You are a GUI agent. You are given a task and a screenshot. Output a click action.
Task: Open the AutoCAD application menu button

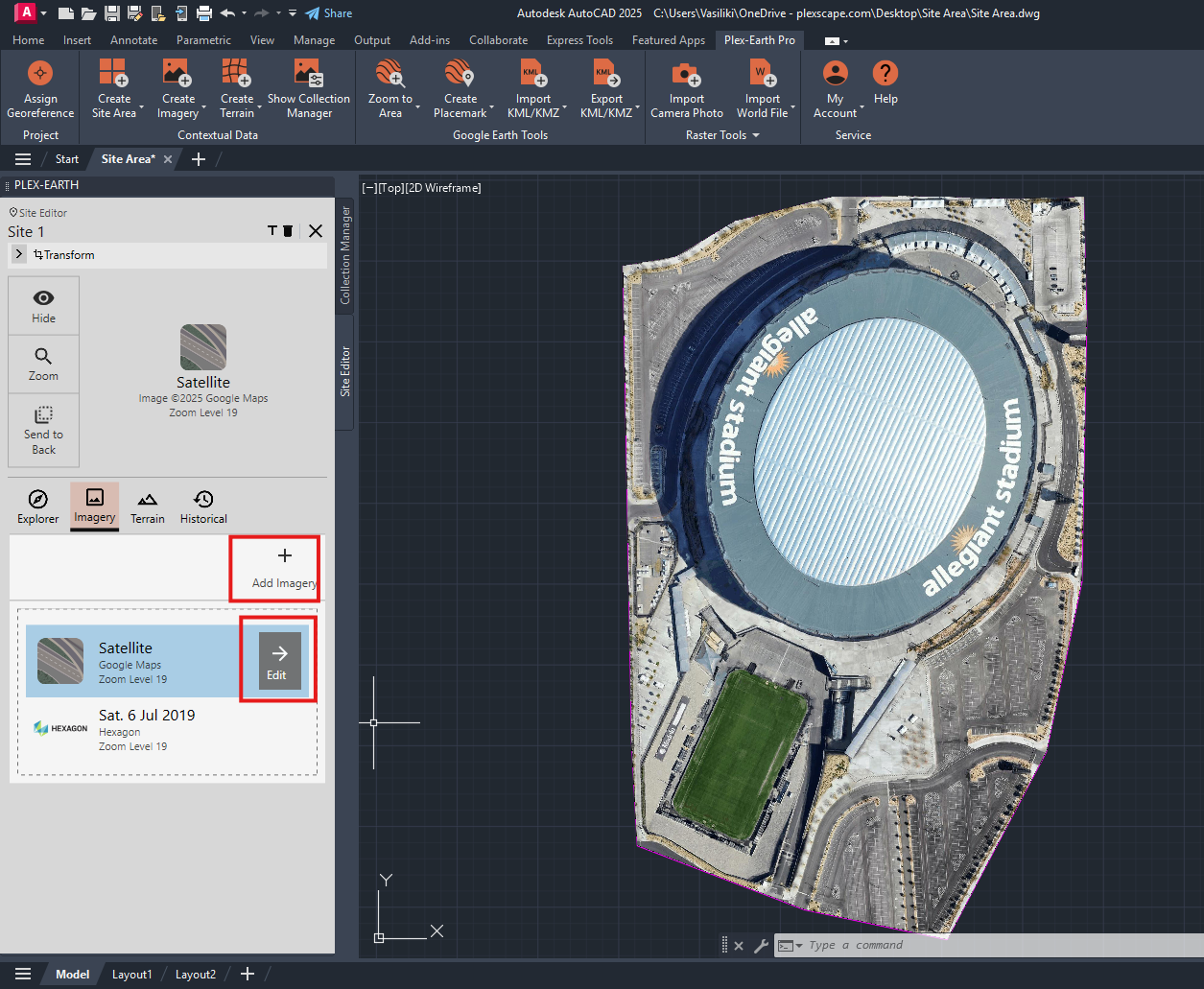click(x=25, y=12)
